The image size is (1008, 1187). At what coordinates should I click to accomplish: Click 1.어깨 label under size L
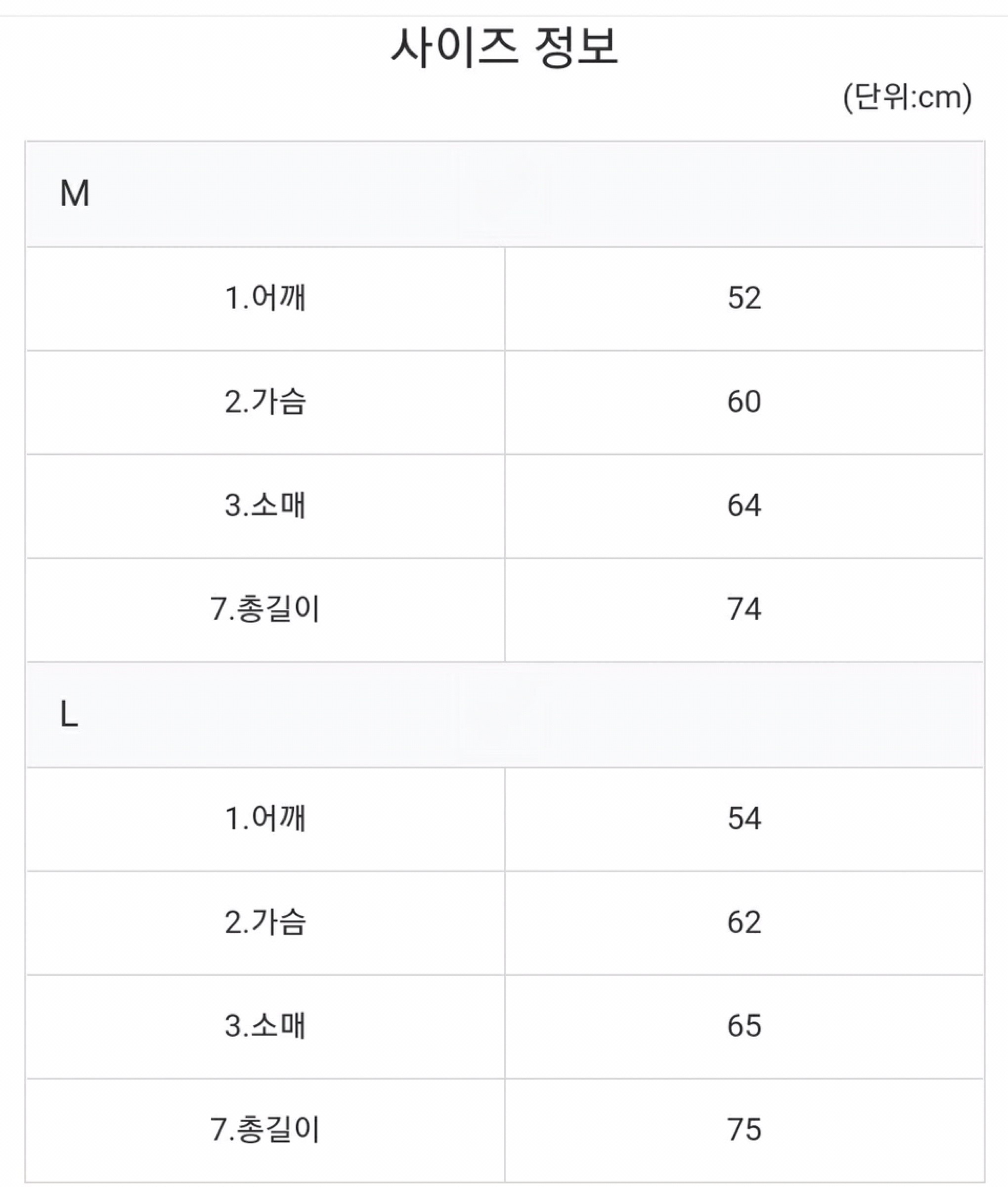(x=265, y=818)
